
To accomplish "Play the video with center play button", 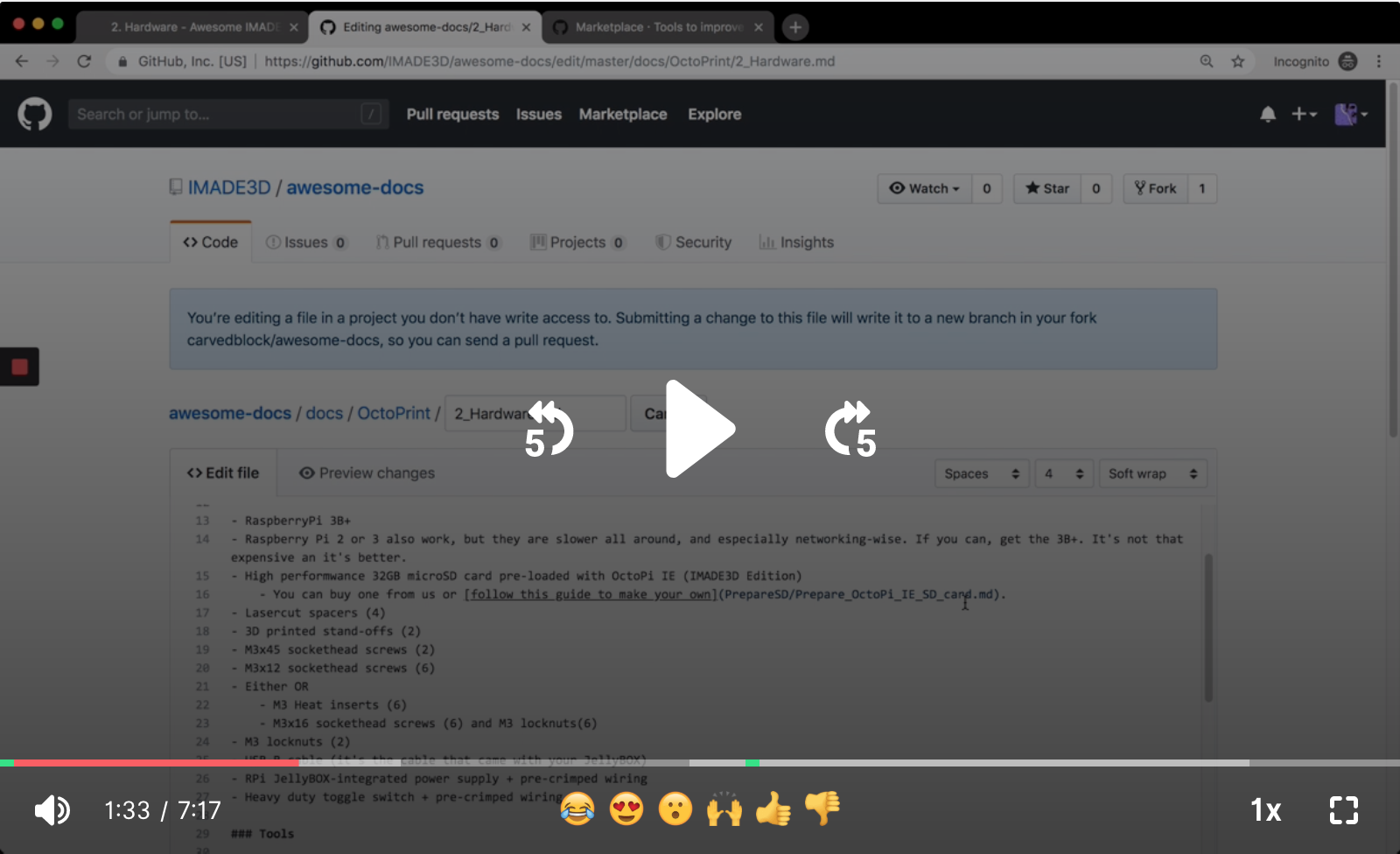I will pyautogui.click(x=699, y=429).
